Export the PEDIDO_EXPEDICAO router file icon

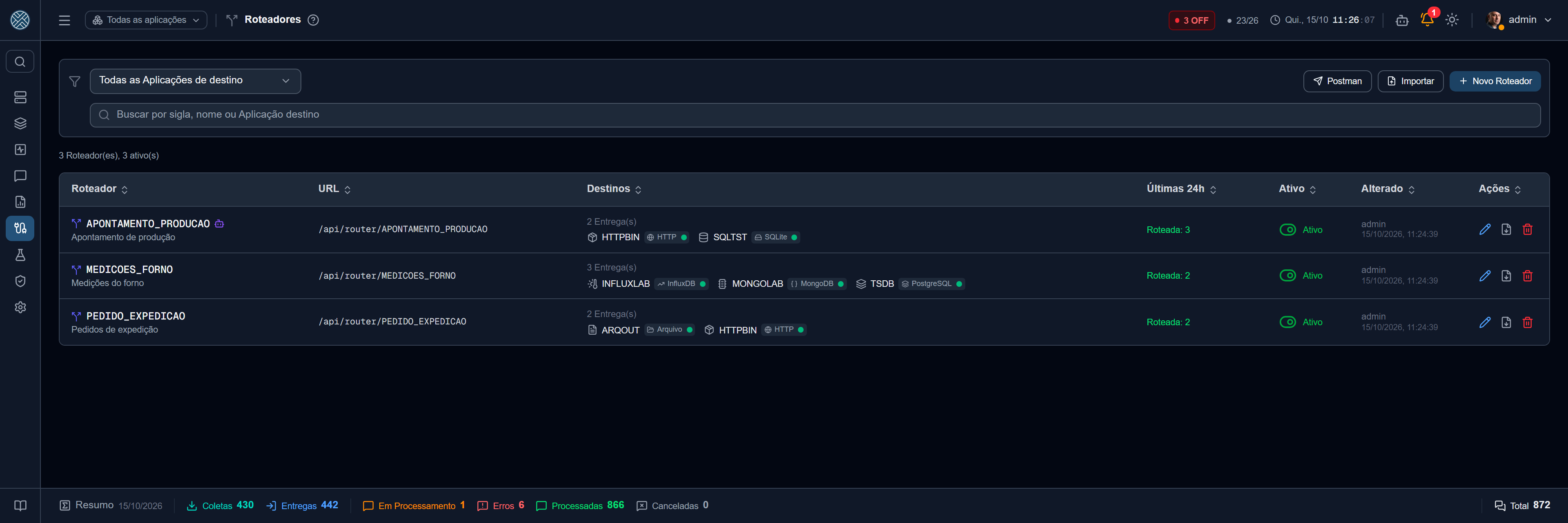(x=1506, y=322)
